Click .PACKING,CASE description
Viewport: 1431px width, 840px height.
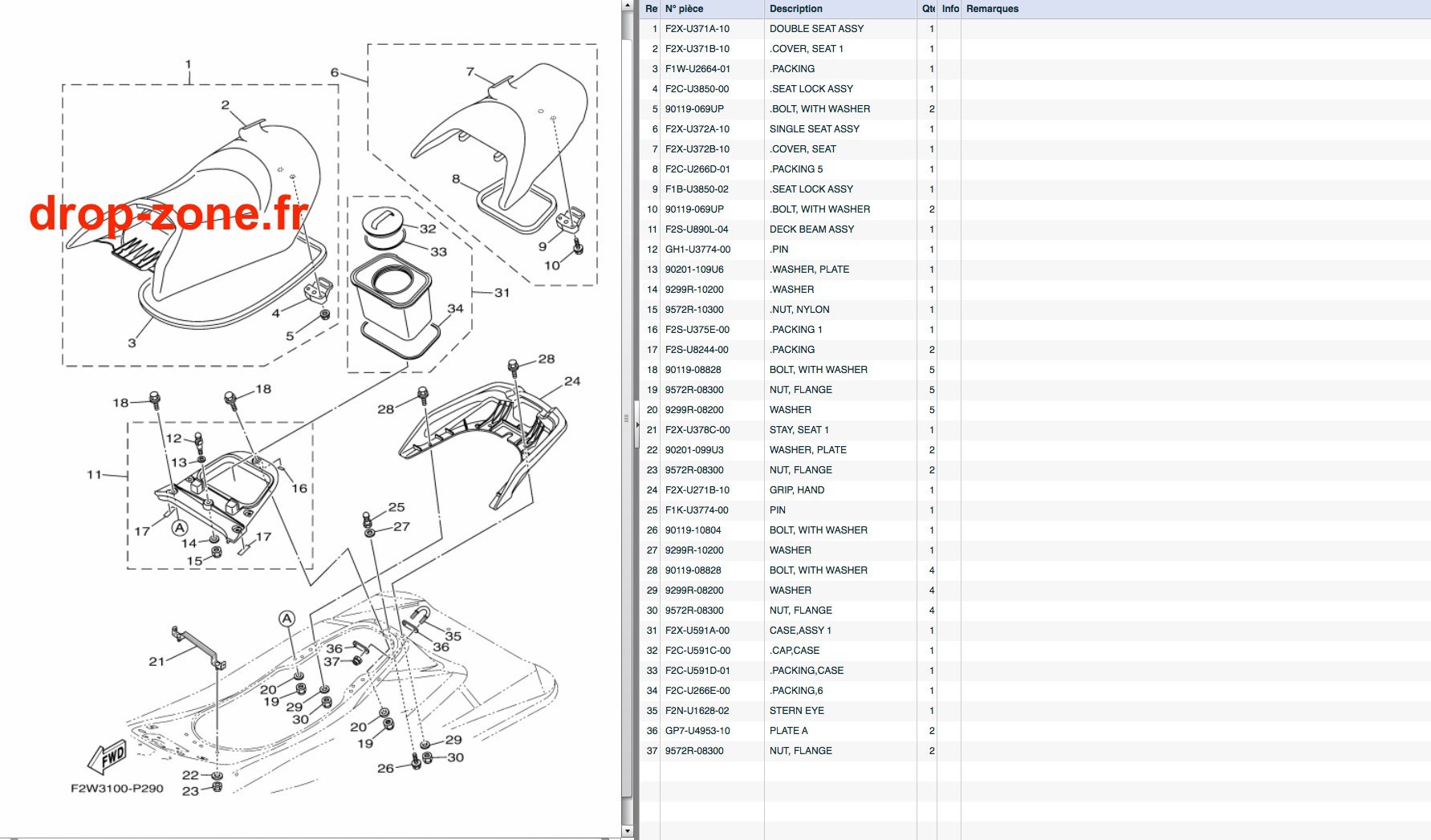[x=807, y=671]
